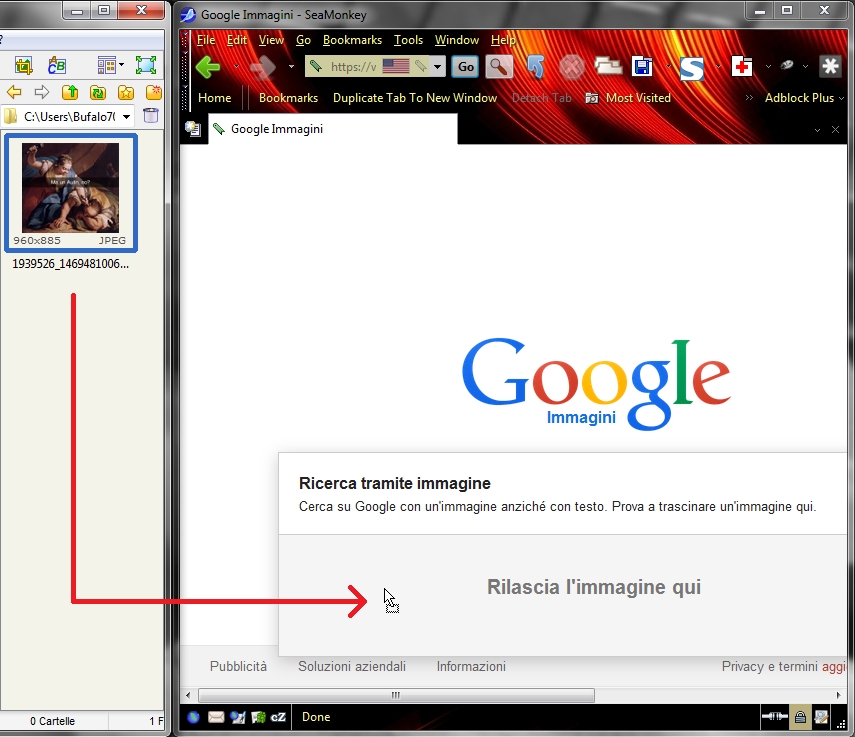This screenshot has width=855, height=737.
Task: Click the ABC batch rename icon
Action: (57, 65)
